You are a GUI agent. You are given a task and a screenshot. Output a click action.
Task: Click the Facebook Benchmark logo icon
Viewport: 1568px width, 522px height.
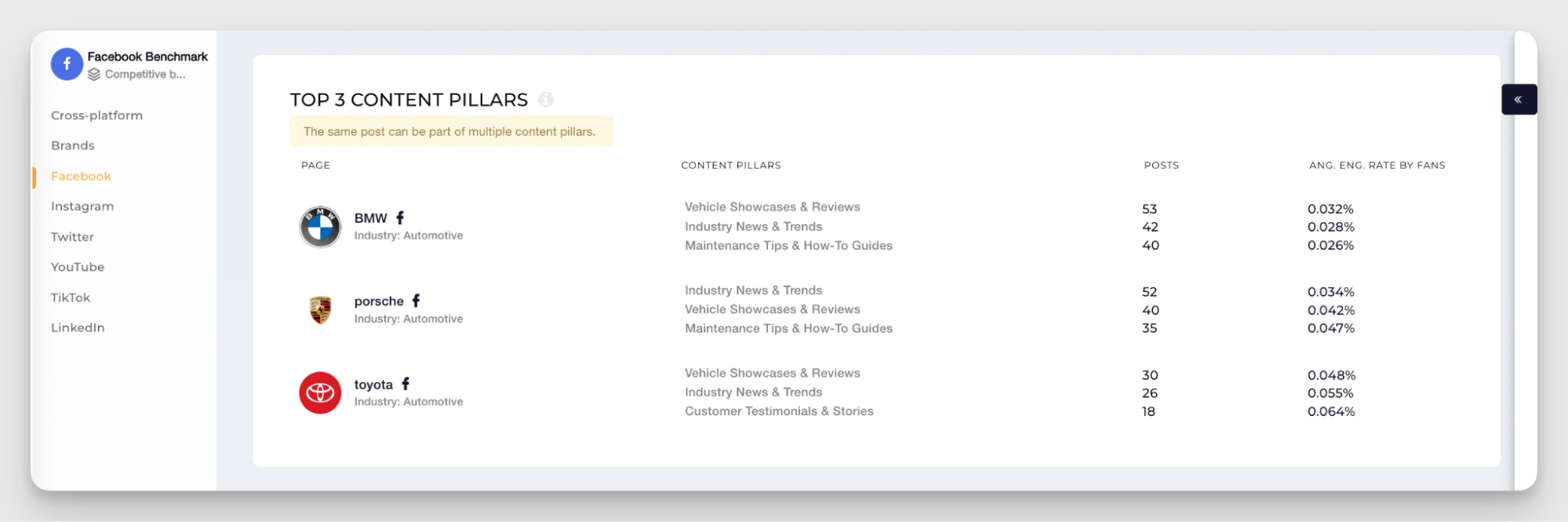click(67, 64)
